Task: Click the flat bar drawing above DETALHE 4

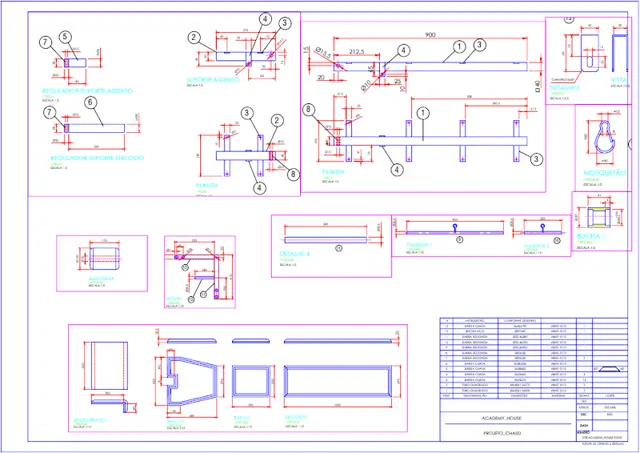Action: tap(326, 240)
